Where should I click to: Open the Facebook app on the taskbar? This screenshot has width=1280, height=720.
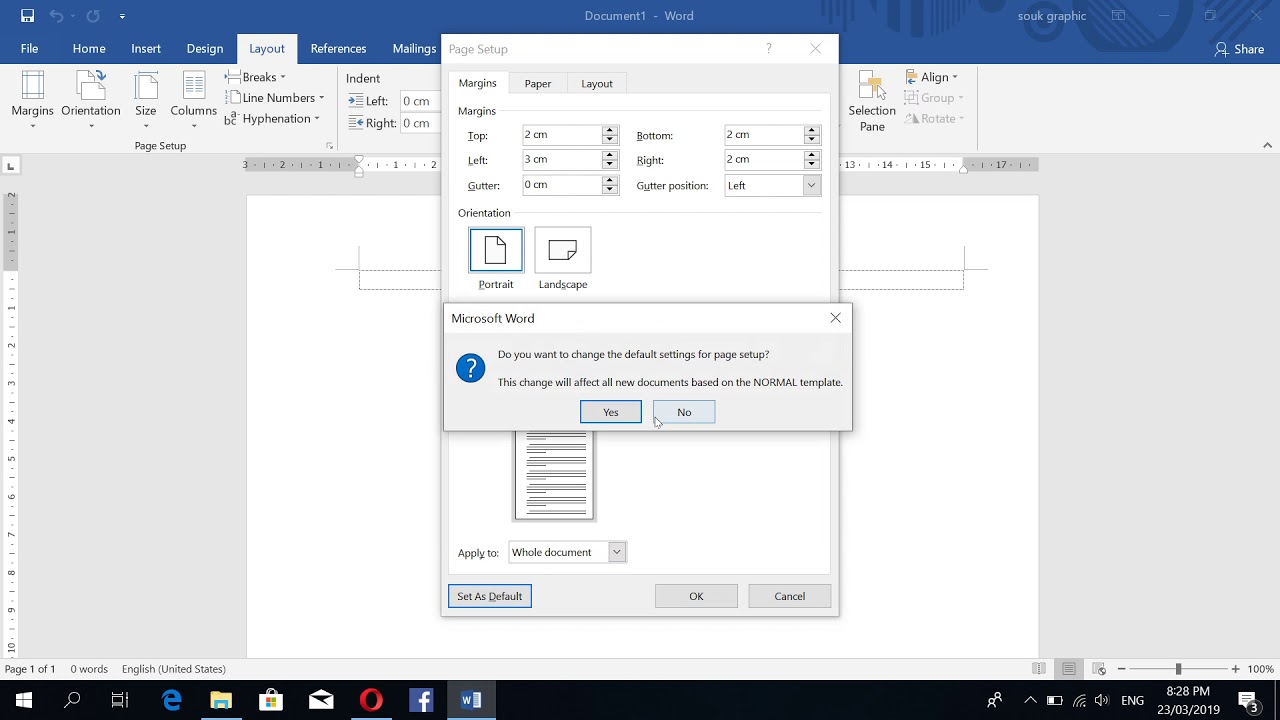pyautogui.click(x=421, y=700)
